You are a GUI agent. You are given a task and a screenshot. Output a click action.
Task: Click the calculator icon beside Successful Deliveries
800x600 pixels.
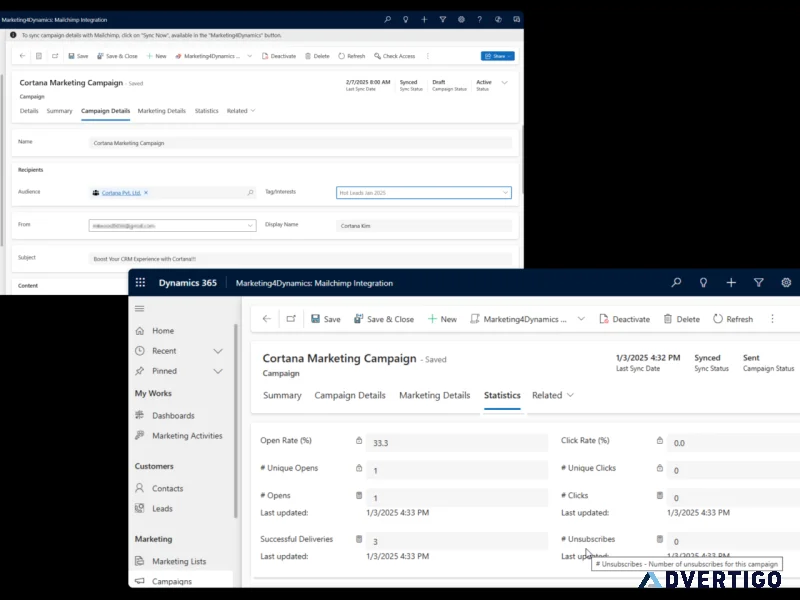pyautogui.click(x=359, y=539)
